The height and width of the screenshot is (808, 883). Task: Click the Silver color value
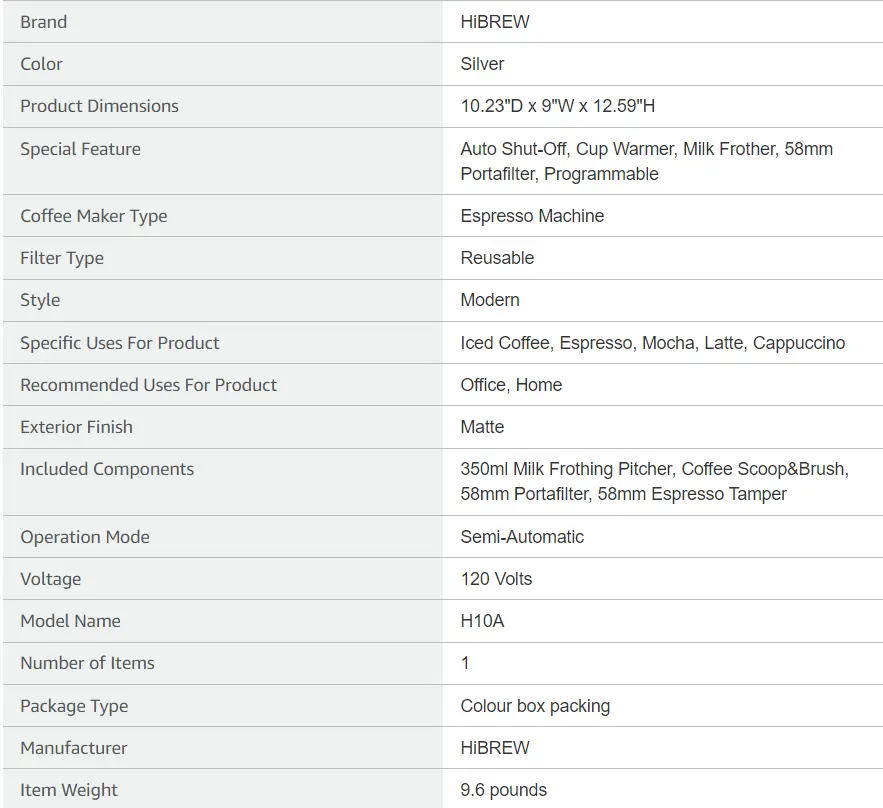tap(482, 64)
